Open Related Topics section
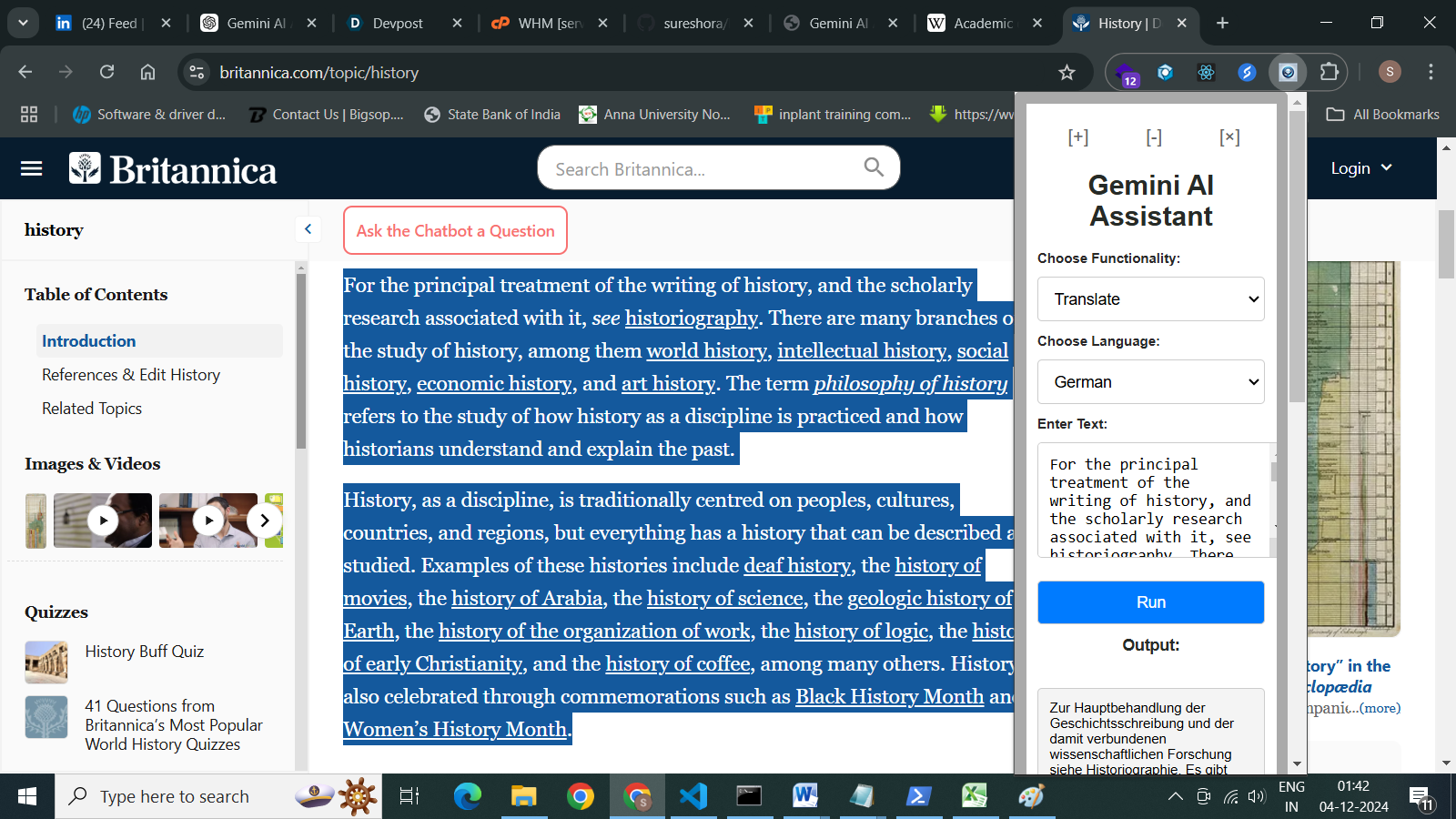Screen dimensions: 1456x819 (92, 408)
